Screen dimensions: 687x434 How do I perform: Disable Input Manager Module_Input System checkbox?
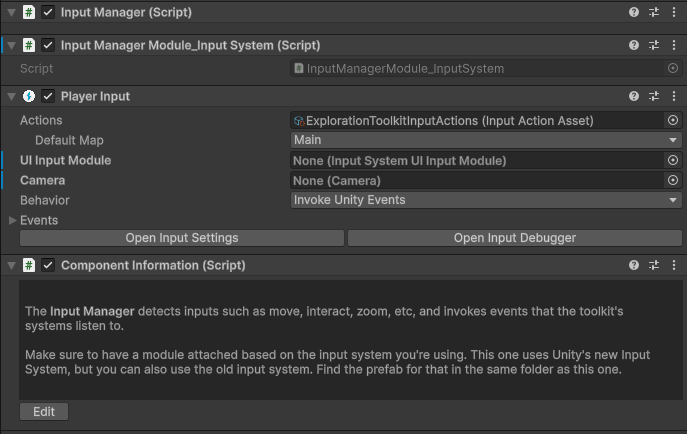pos(48,45)
